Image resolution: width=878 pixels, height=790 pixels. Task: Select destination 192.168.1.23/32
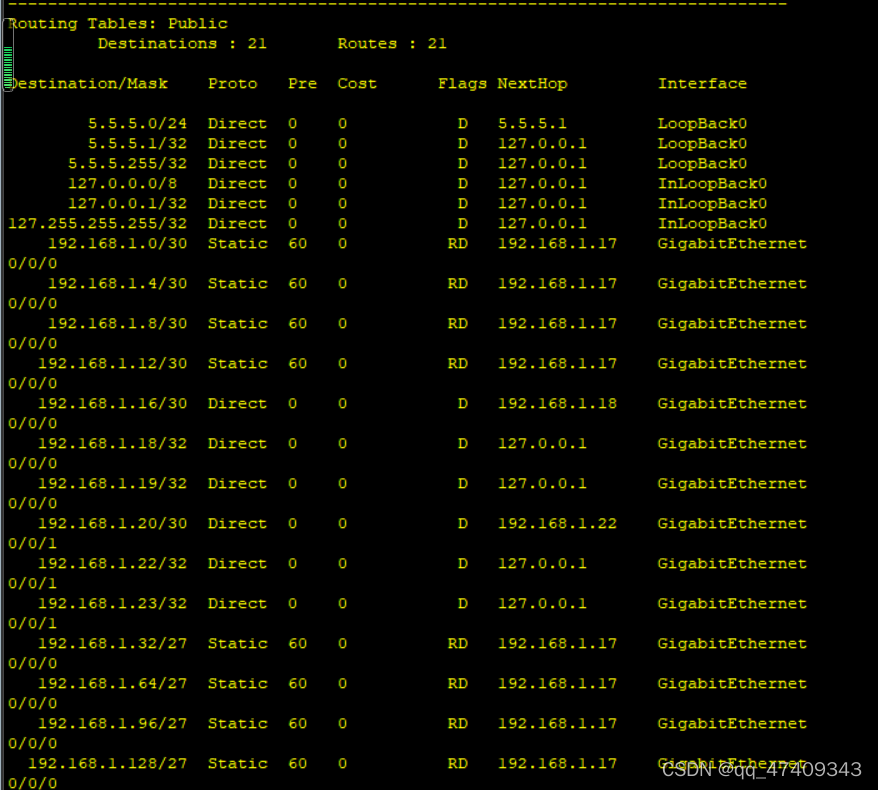[x=113, y=604]
